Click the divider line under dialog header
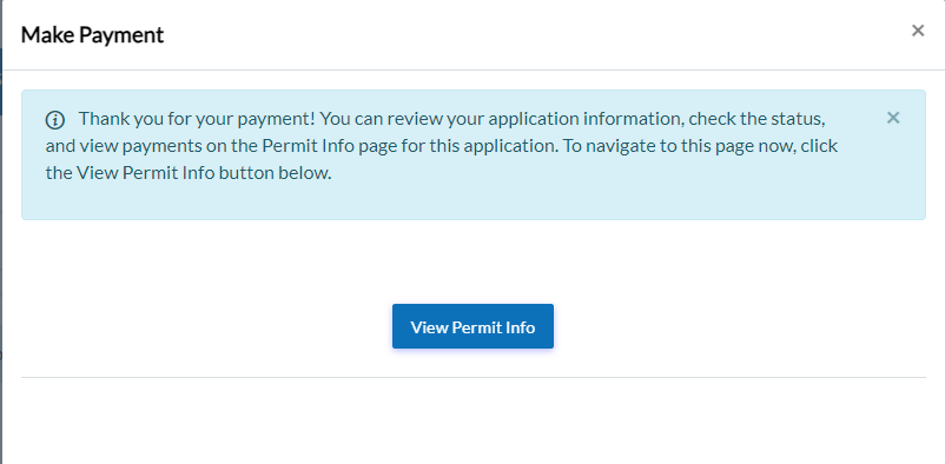Image resolution: width=945 pixels, height=464 pixels. (472, 70)
